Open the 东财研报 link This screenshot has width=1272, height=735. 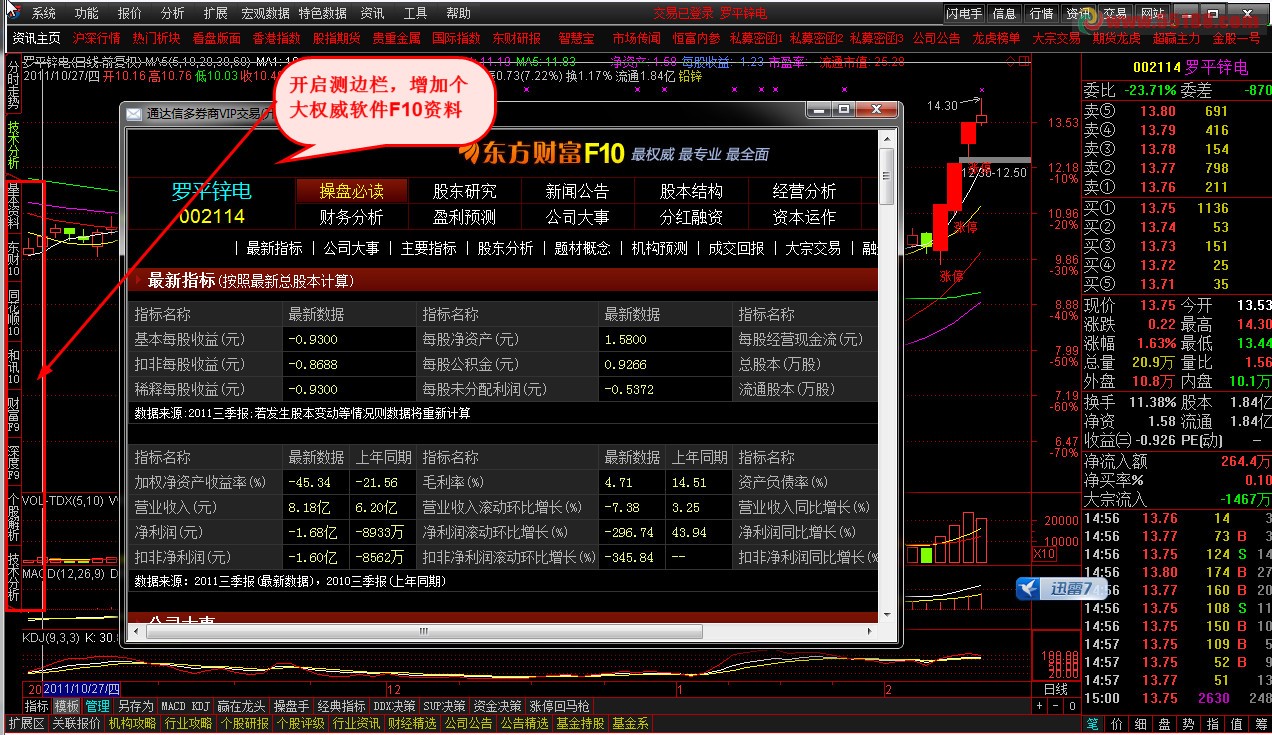point(516,38)
